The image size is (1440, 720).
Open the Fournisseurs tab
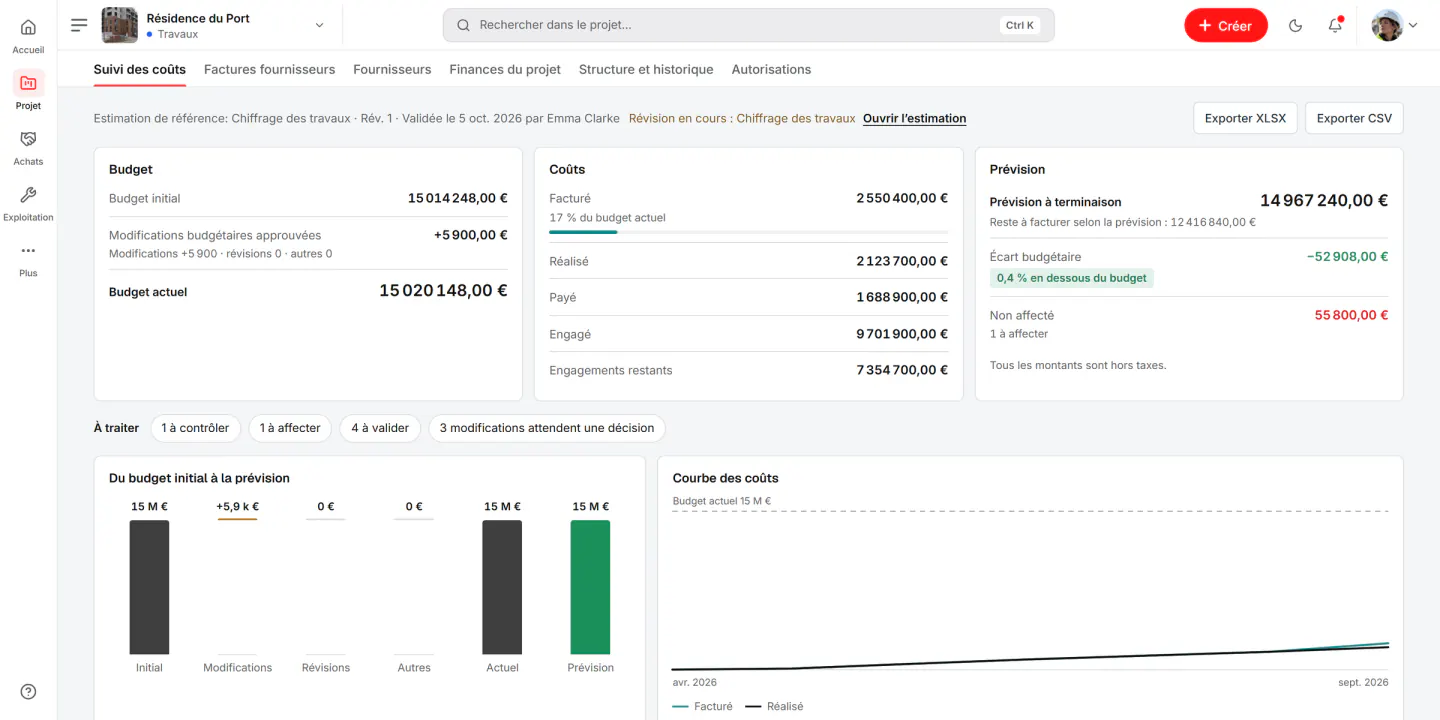tap(392, 70)
